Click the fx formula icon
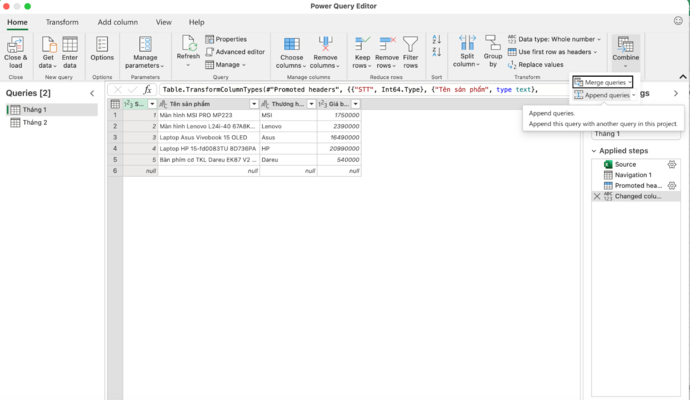Screen dimensions: 690x400 point(148,90)
